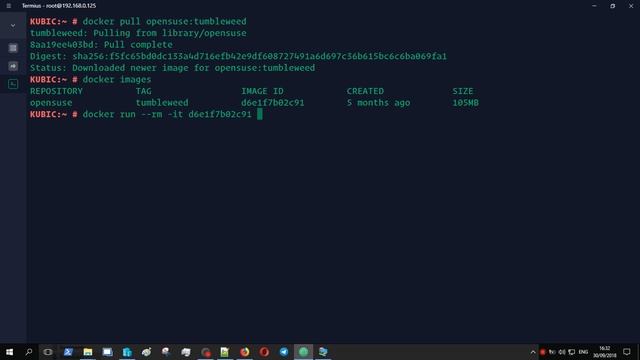This screenshot has height=360, width=640.
Task: Click the '105MB' size value
Action: [x=465, y=103]
